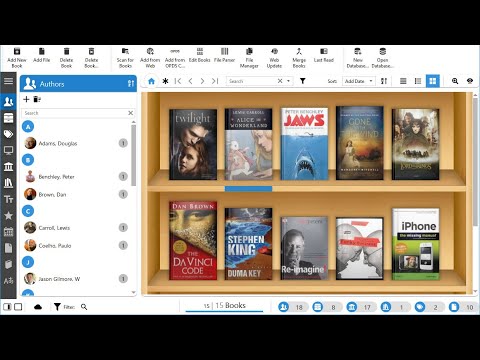Viewport: 480px width, 360px height.
Task: Open the hamburger menu in sidebar
Action: 8,81
